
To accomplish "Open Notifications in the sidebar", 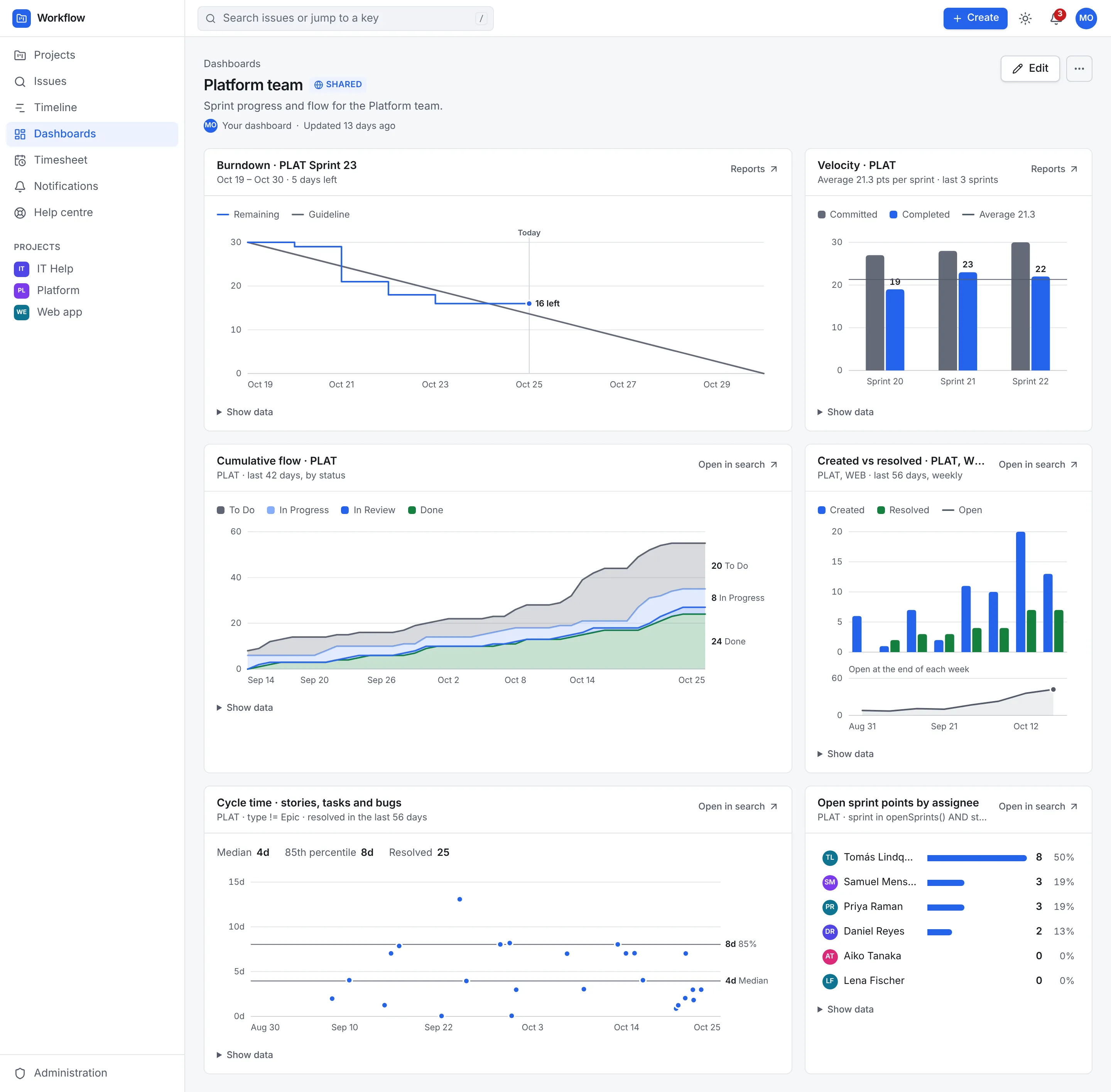I will click(92, 186).
